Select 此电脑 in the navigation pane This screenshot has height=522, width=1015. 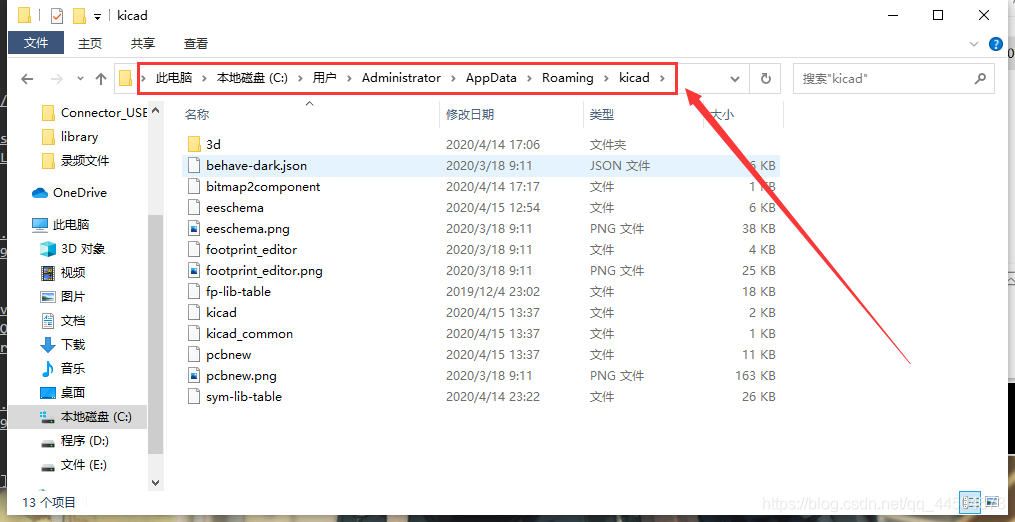pos(71,225)
